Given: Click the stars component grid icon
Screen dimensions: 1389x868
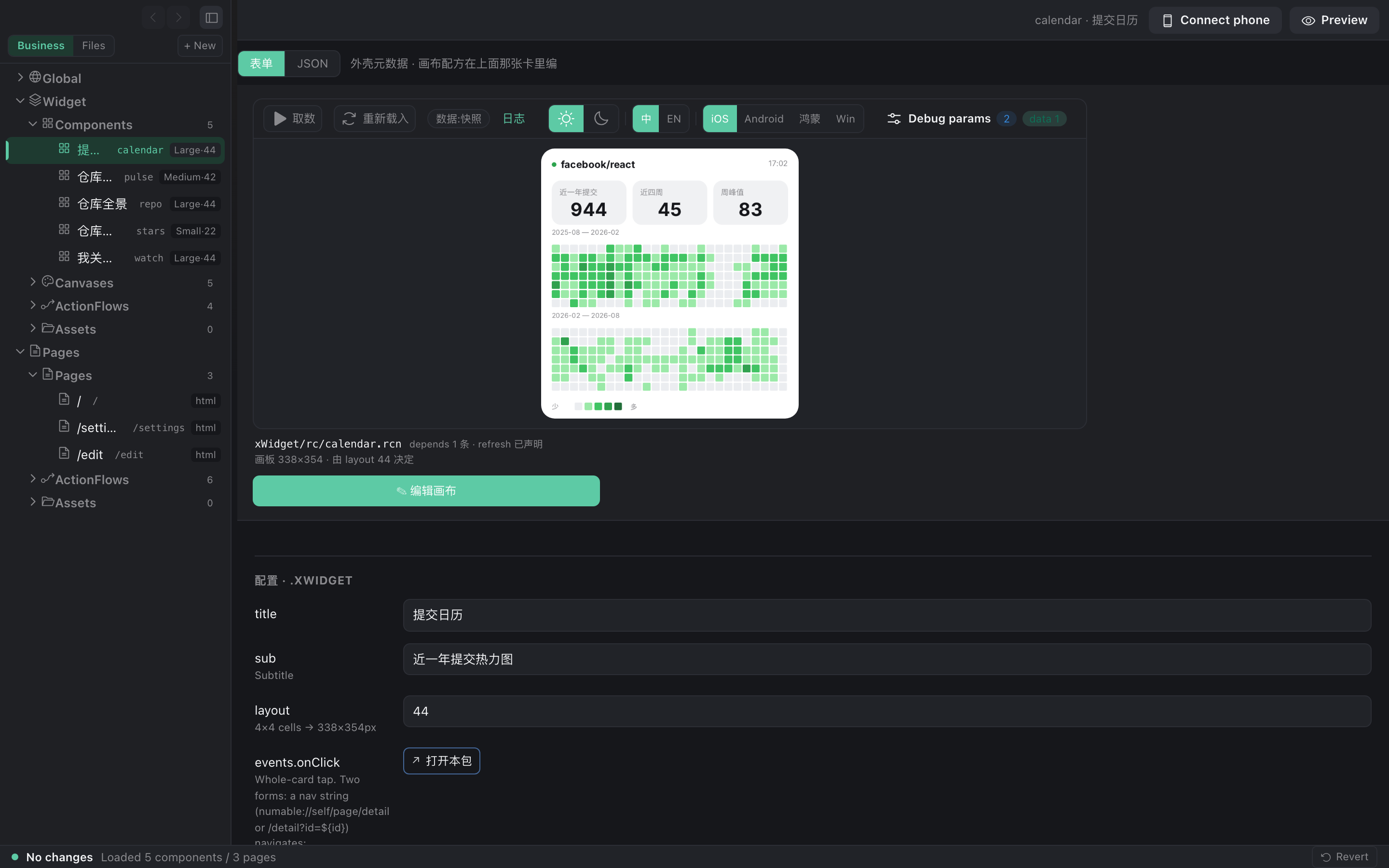Looking at the screenshot, I should (64, 230).
